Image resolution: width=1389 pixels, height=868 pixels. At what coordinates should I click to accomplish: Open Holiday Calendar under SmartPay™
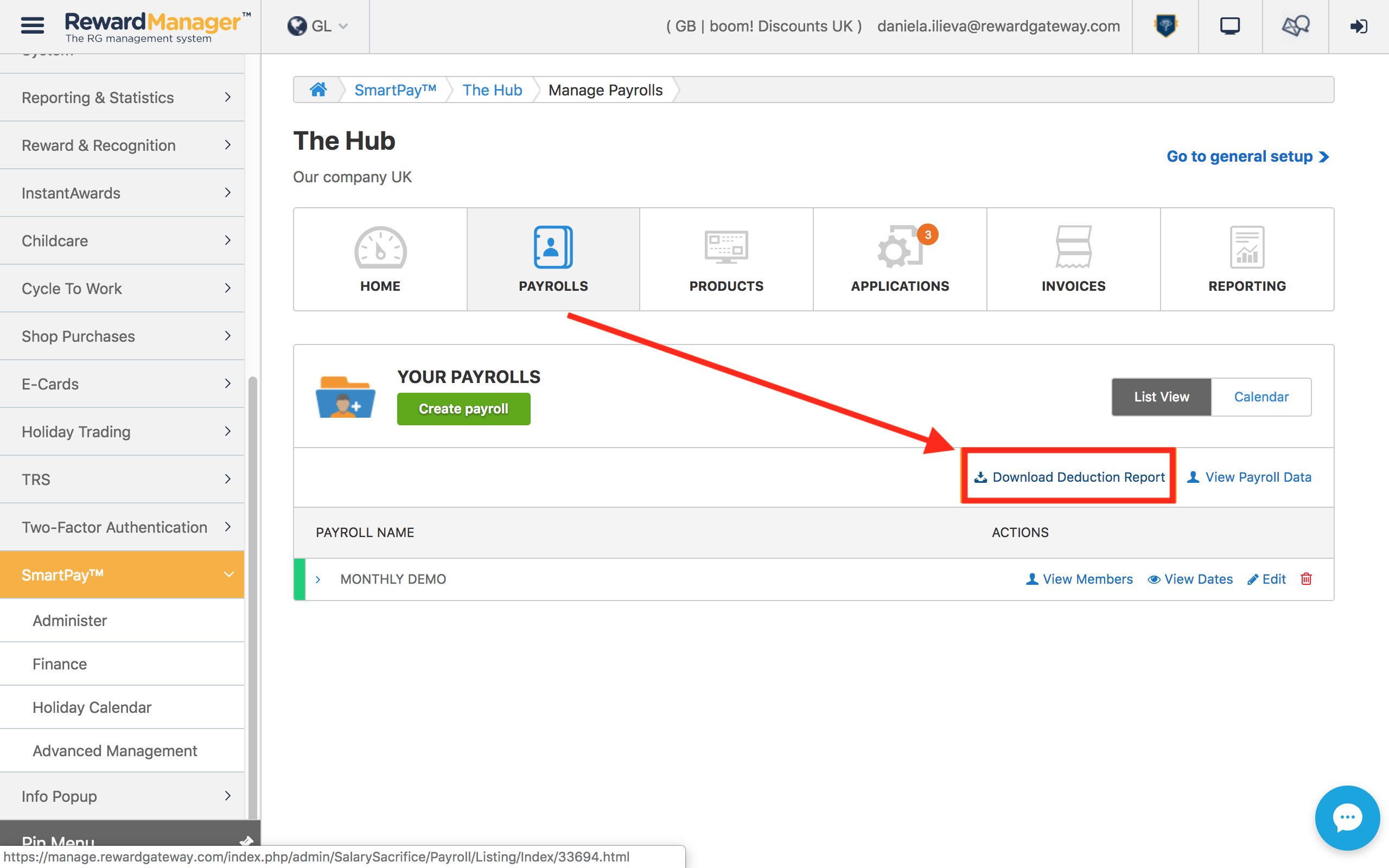(x=122, y=707)
